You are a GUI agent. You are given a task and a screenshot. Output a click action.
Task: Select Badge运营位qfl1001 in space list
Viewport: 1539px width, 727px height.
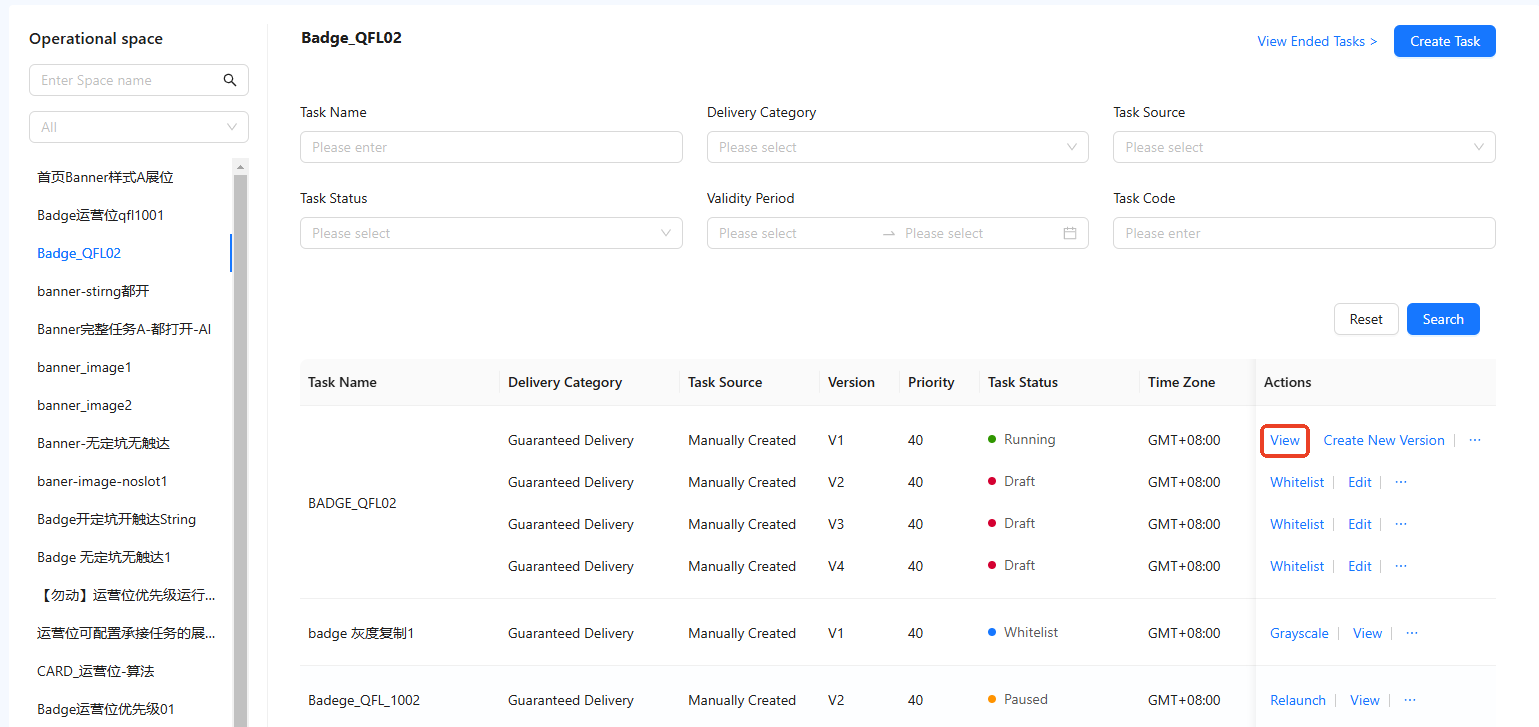tap(100, 215)
